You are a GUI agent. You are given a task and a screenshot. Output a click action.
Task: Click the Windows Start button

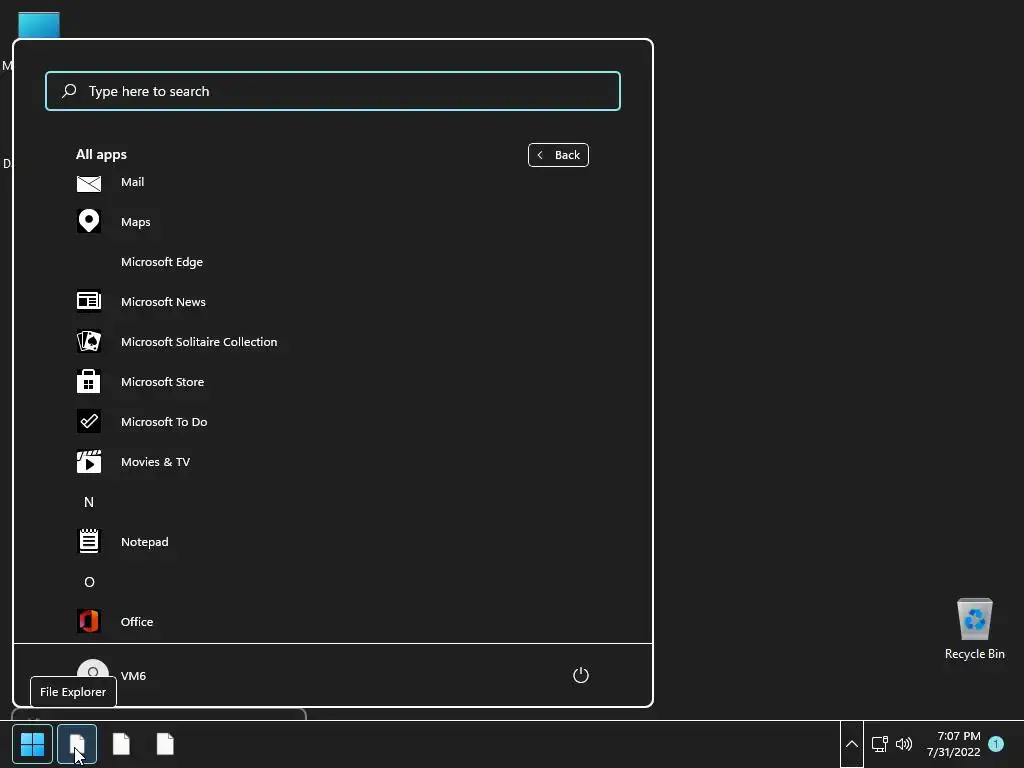point(32,744)
